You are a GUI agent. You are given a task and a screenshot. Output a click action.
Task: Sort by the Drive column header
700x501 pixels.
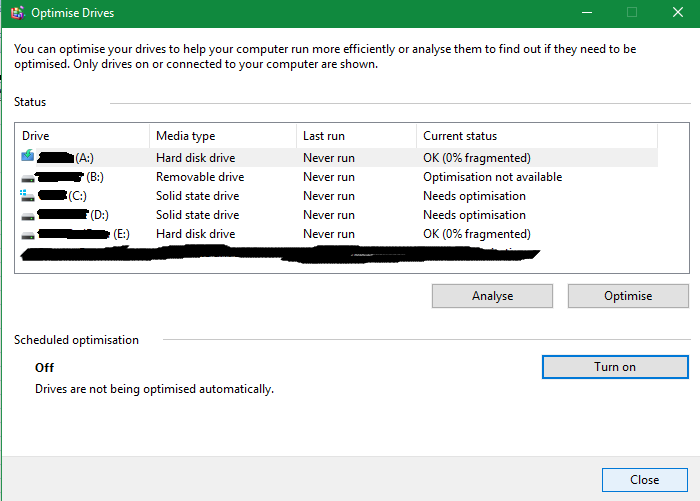click(82, 136)
